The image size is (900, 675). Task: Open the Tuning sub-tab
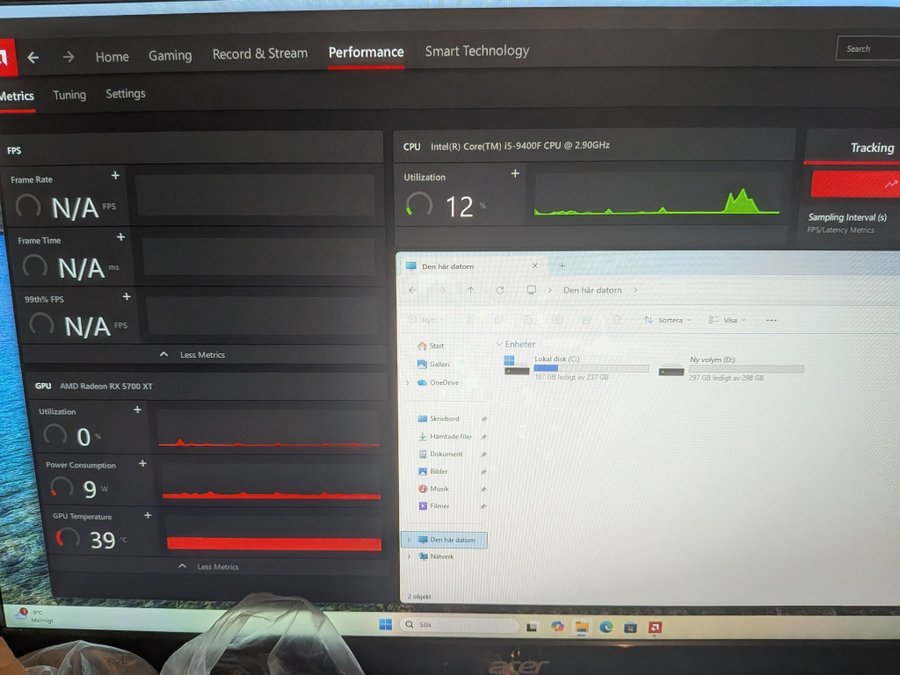point(69,95)
